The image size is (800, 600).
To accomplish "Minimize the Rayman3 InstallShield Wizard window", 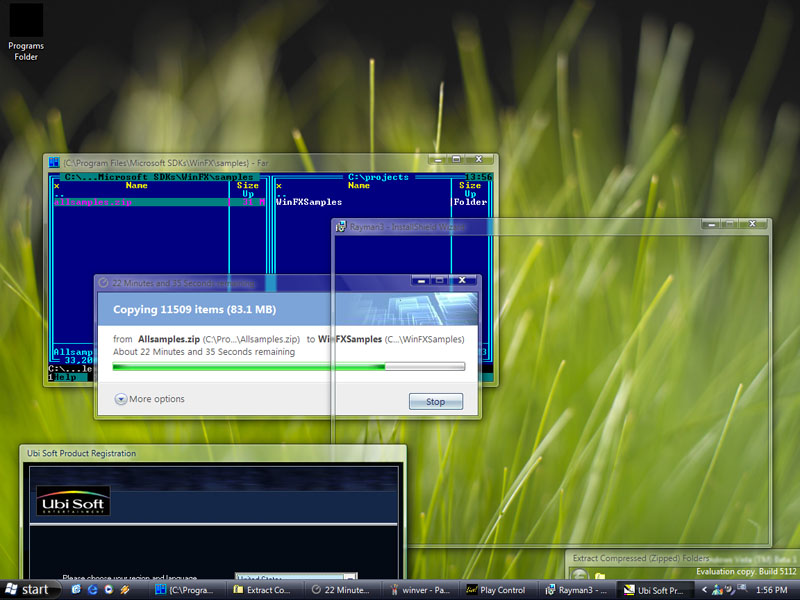I will point(711,224).
